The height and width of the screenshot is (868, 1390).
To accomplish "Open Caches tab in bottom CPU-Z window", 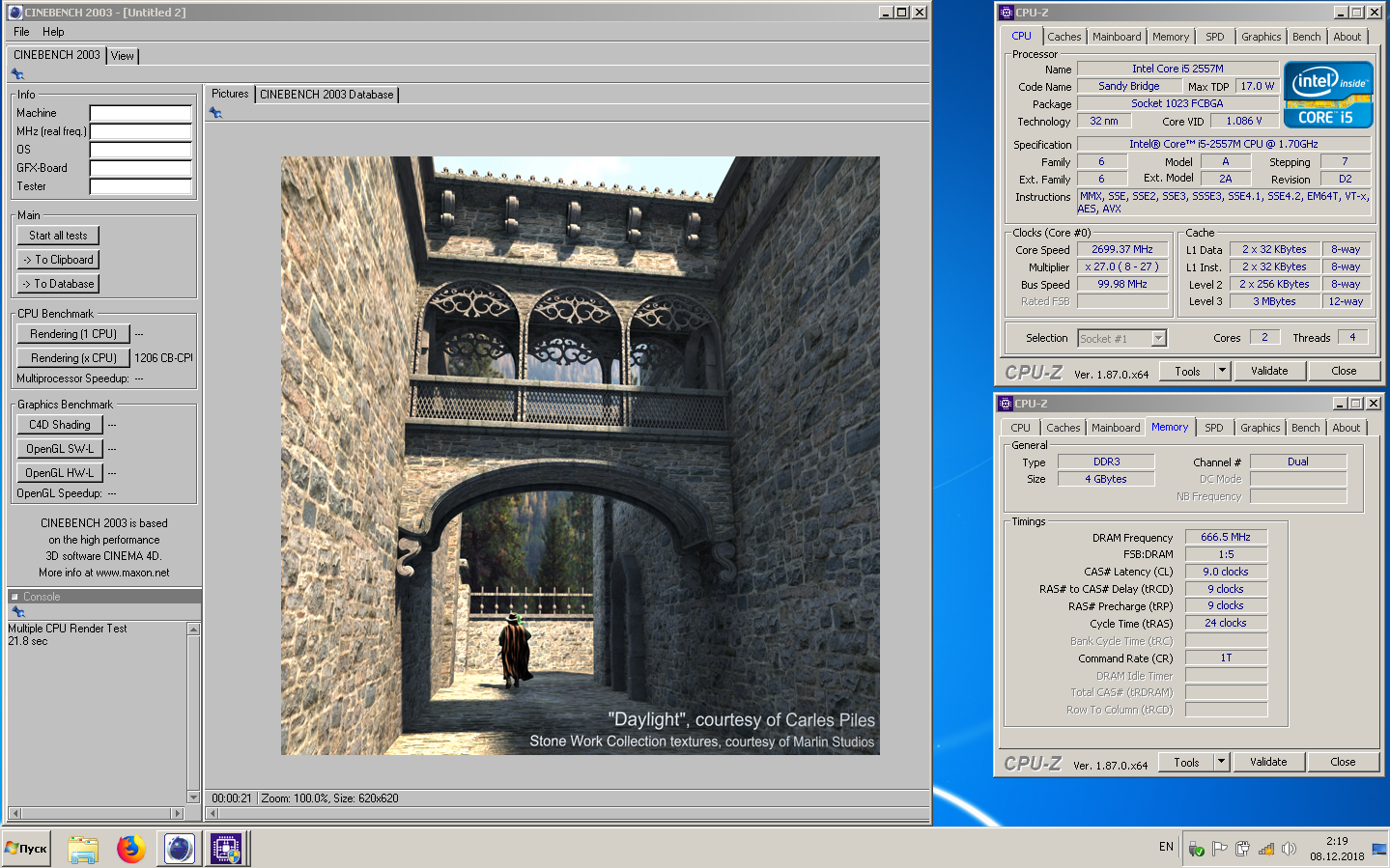I will pyautogui.click(x=1064, y=428).
